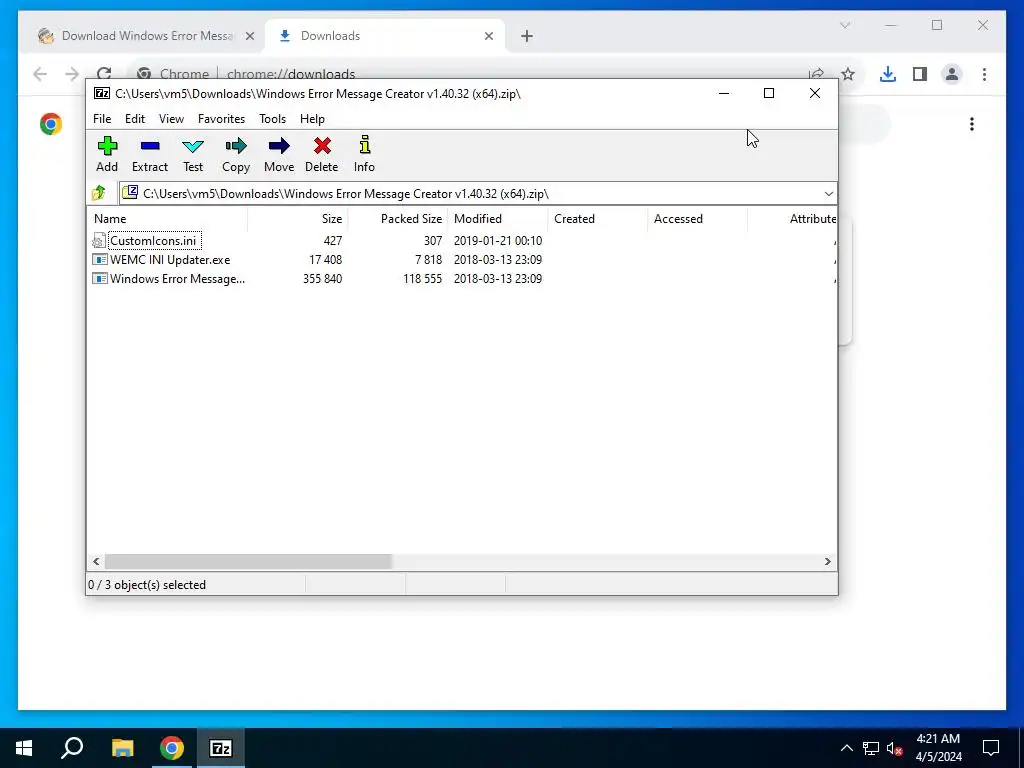Screen dimensions: 1024x768
Task: Sort by the Modified column header
Action: point(498,219)
